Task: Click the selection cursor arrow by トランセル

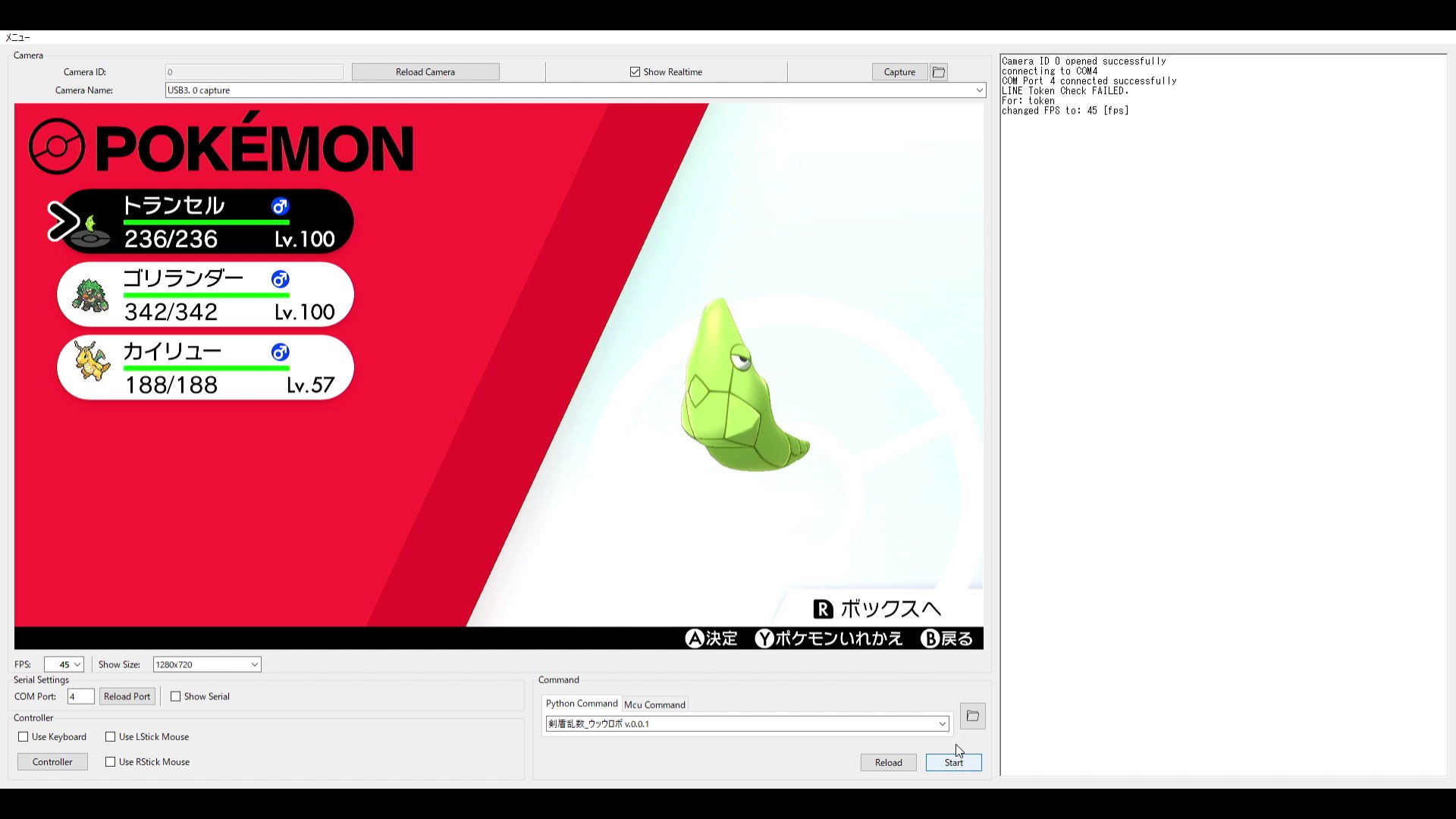Action: click(63, 221)
